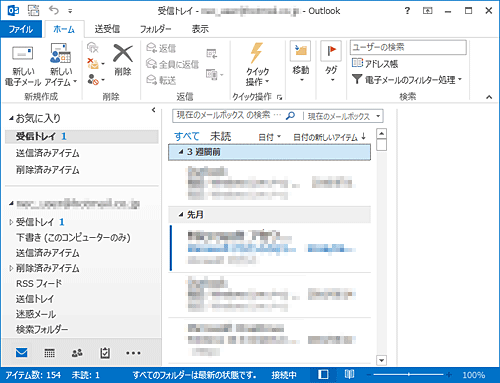Image resolution: width=500 pixels, height=383 pixels.
Task: Select favorites 送信済みアイテム folder
Action: point(48,153)
